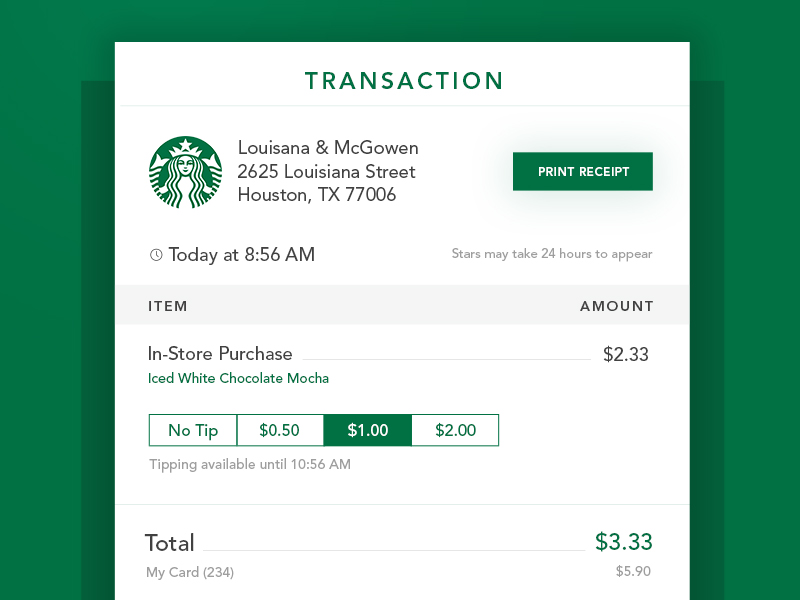Click the Starbucks siren logo
Screen dimensions: 800x600
(x=185, y=172)
